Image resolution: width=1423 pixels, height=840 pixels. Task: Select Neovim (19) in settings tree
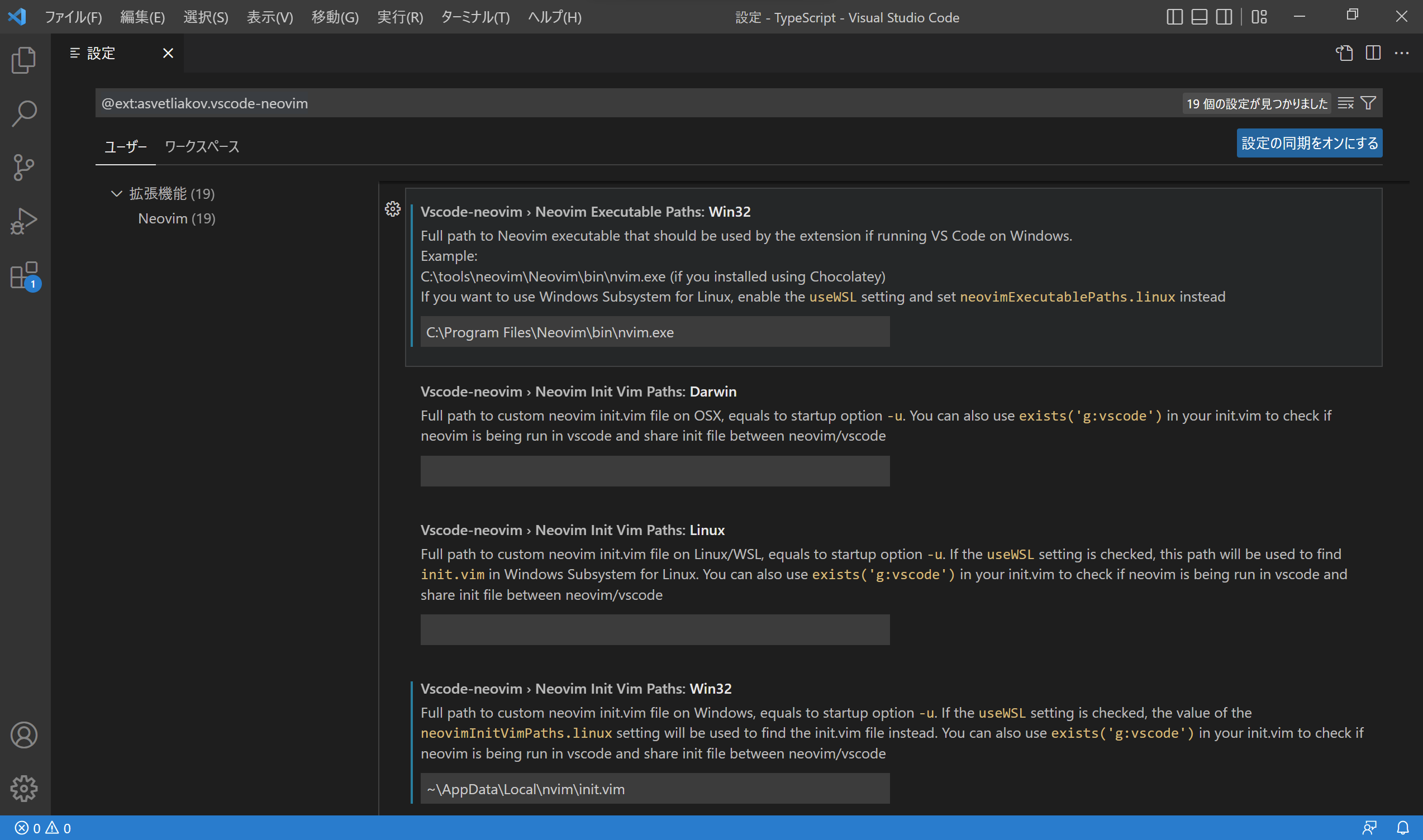click(x=176, y=218)
